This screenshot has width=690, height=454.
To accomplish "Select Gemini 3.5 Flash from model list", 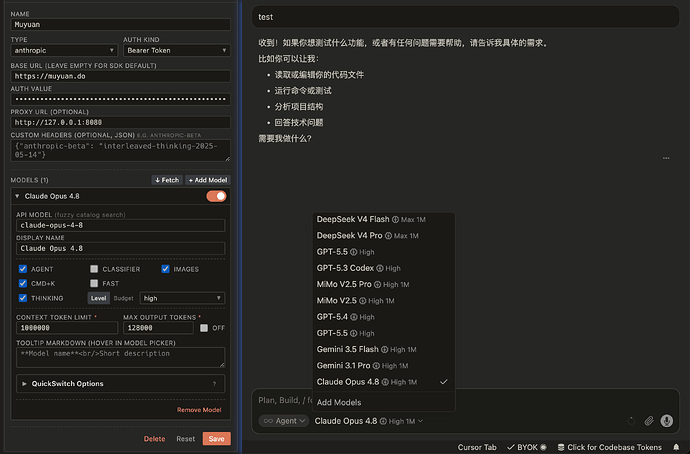I will 383,350.
